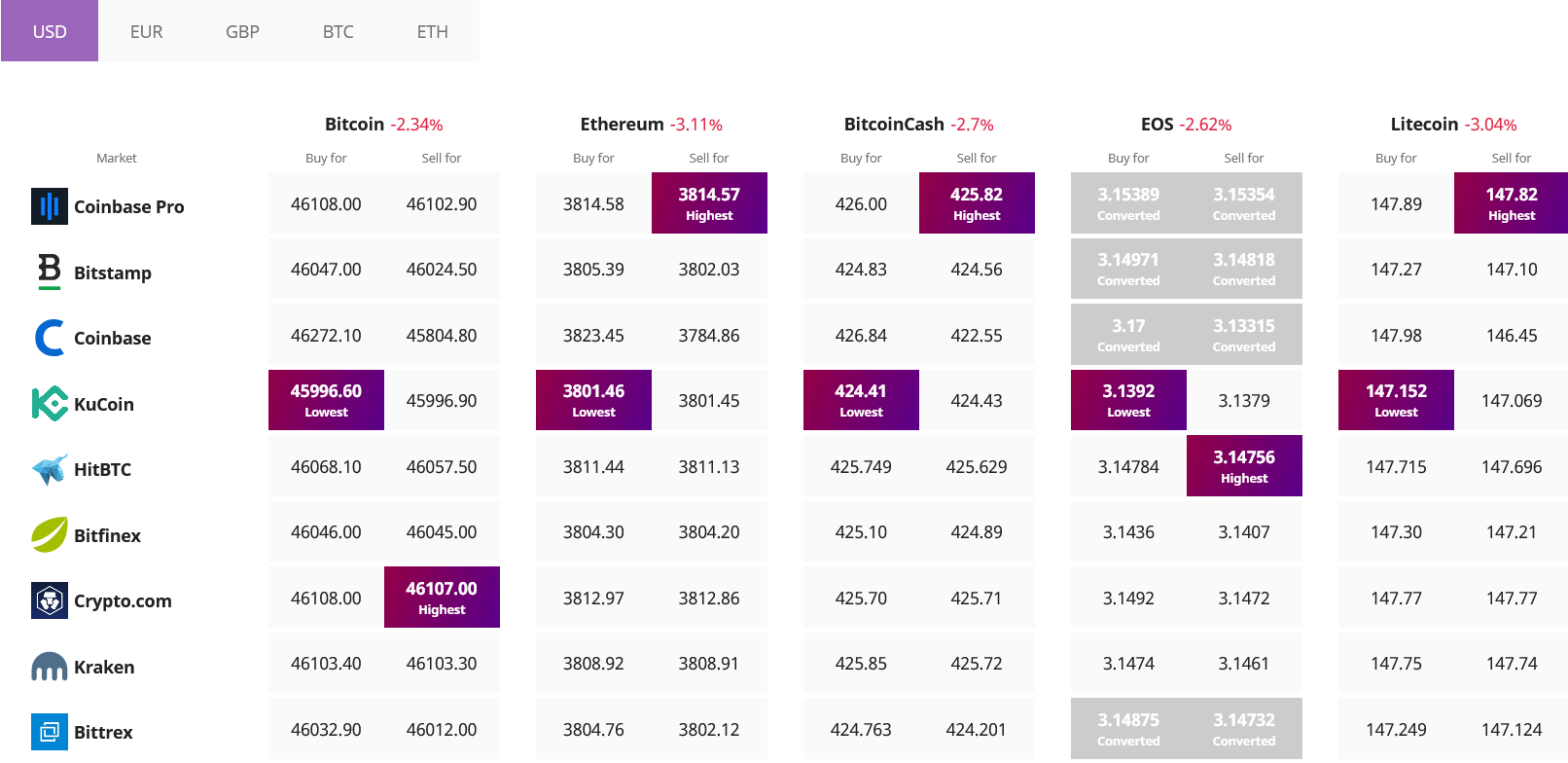The image size is (1568, 763).
Task: Click the EOS -2.62% change value
Action: (x=1205, y=125)
